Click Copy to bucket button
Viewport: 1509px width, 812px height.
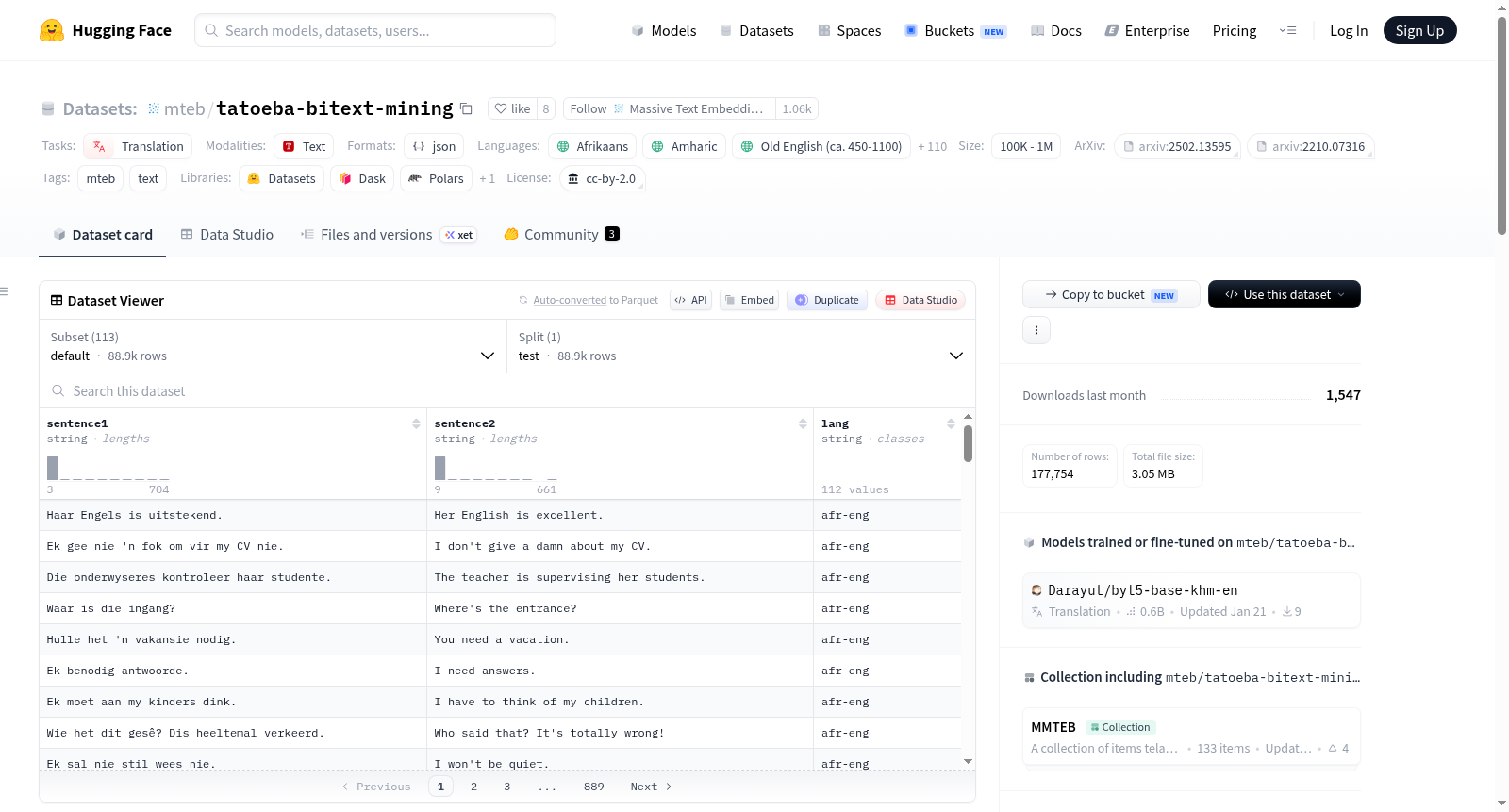point(1111,294)
